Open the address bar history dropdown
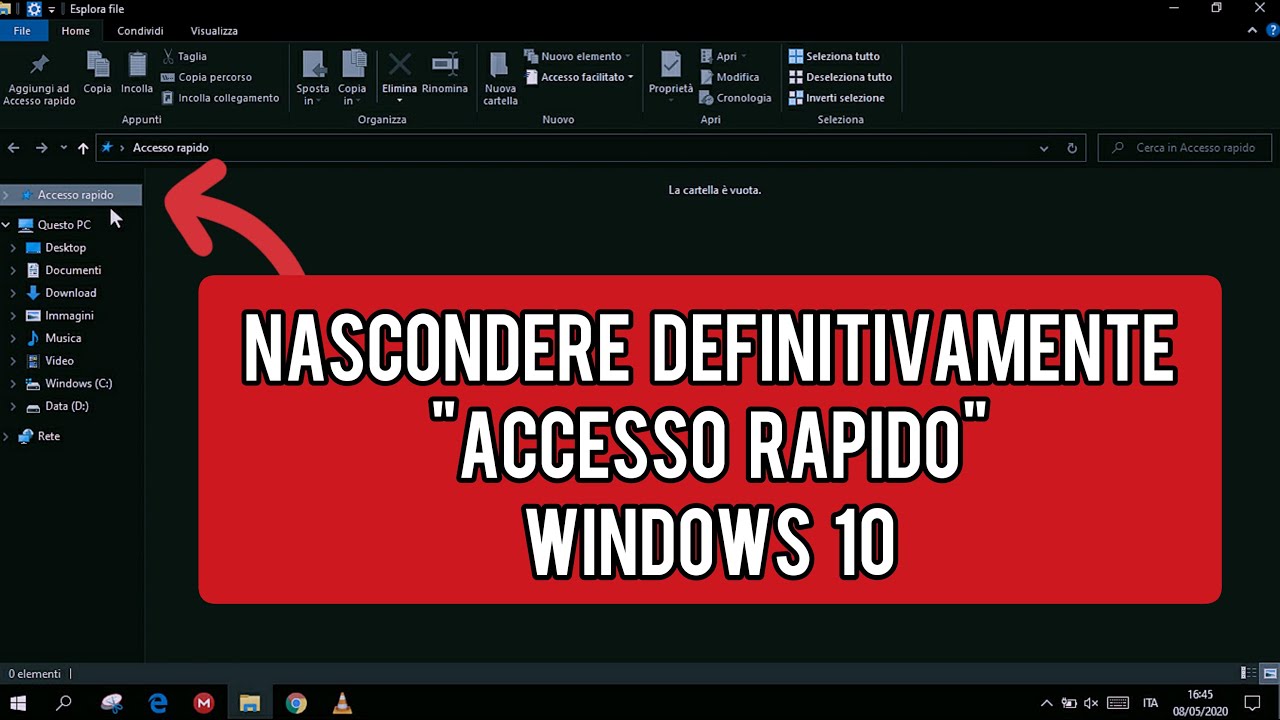The width and height of the screenshot is (1280, 720). [1044, 148]
